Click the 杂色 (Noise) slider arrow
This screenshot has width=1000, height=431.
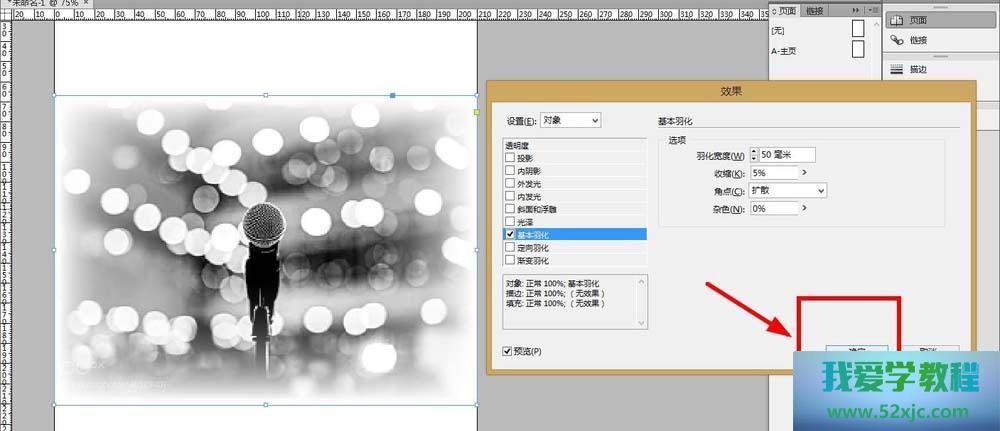[805, 209]
